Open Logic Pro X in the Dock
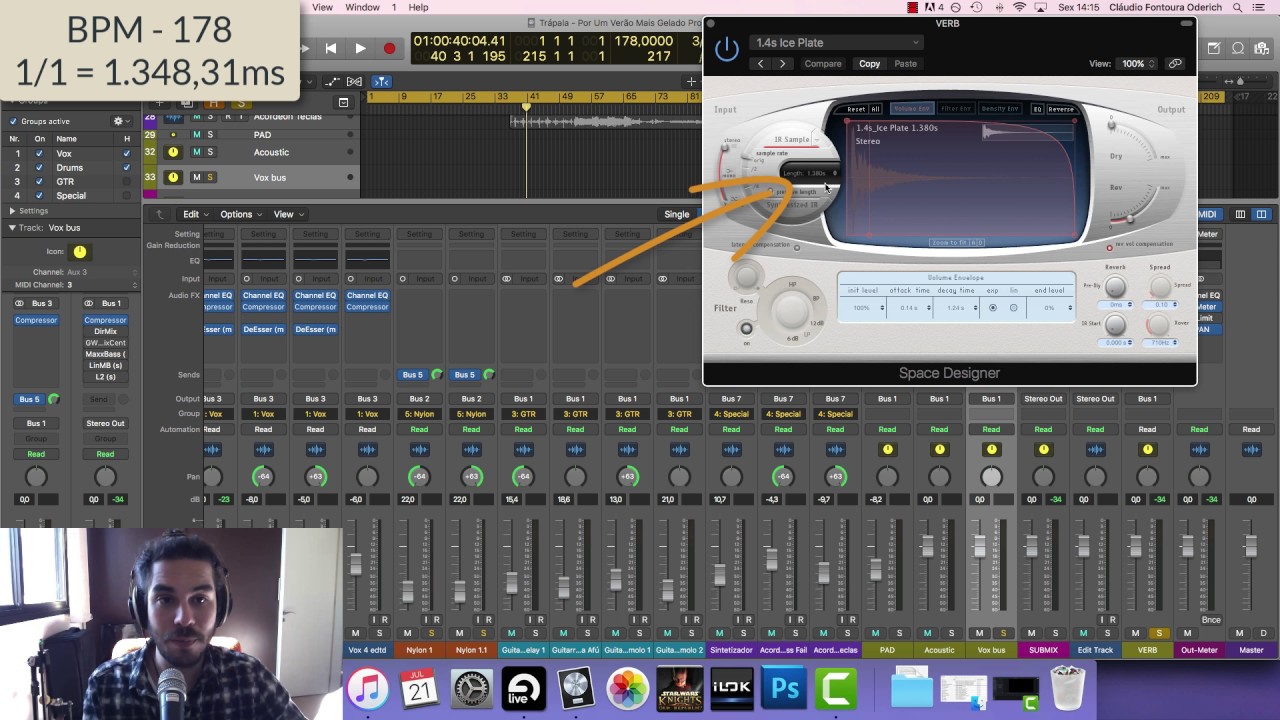Image resolution: width=1280 pixels, height=720 pixels. coord(576,688)
